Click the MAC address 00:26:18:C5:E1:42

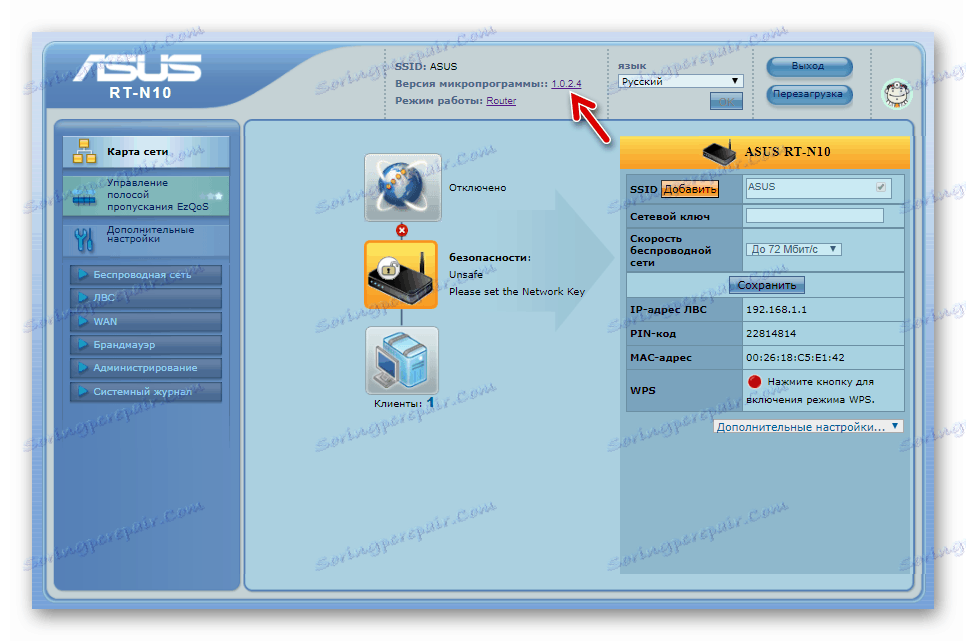[795, 357]
